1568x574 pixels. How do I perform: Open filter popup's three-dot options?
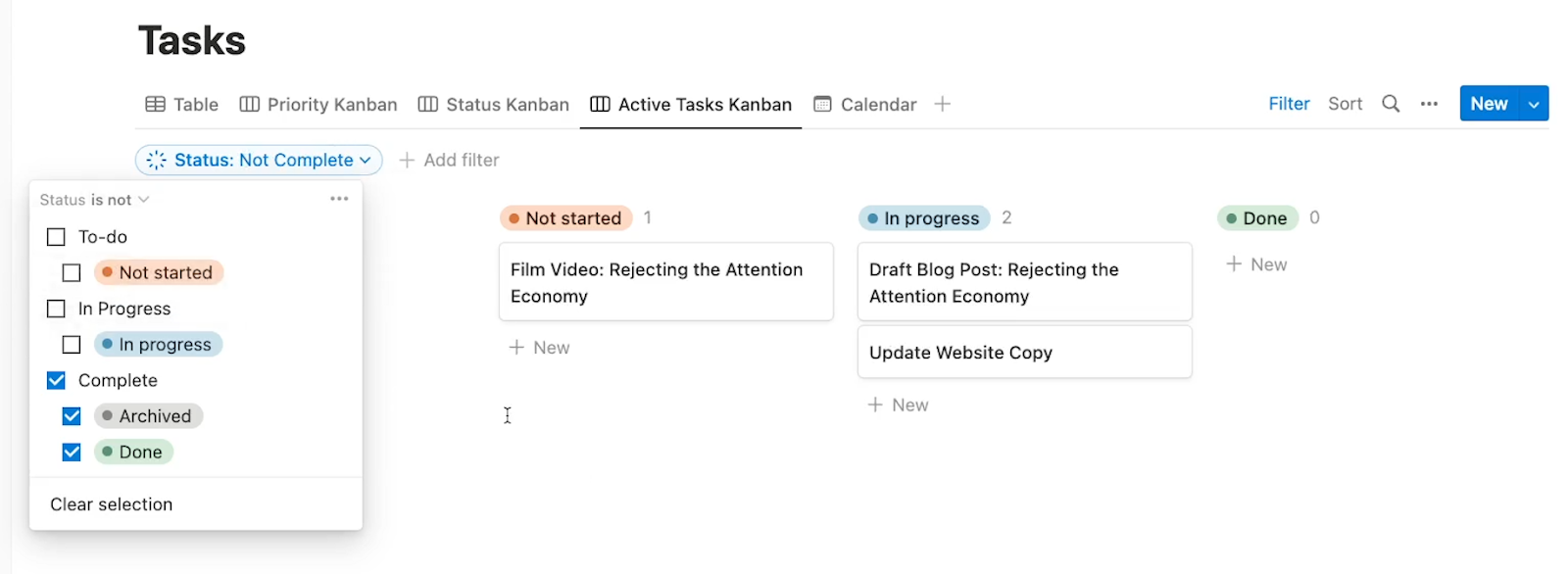click(x=339, y=199)
